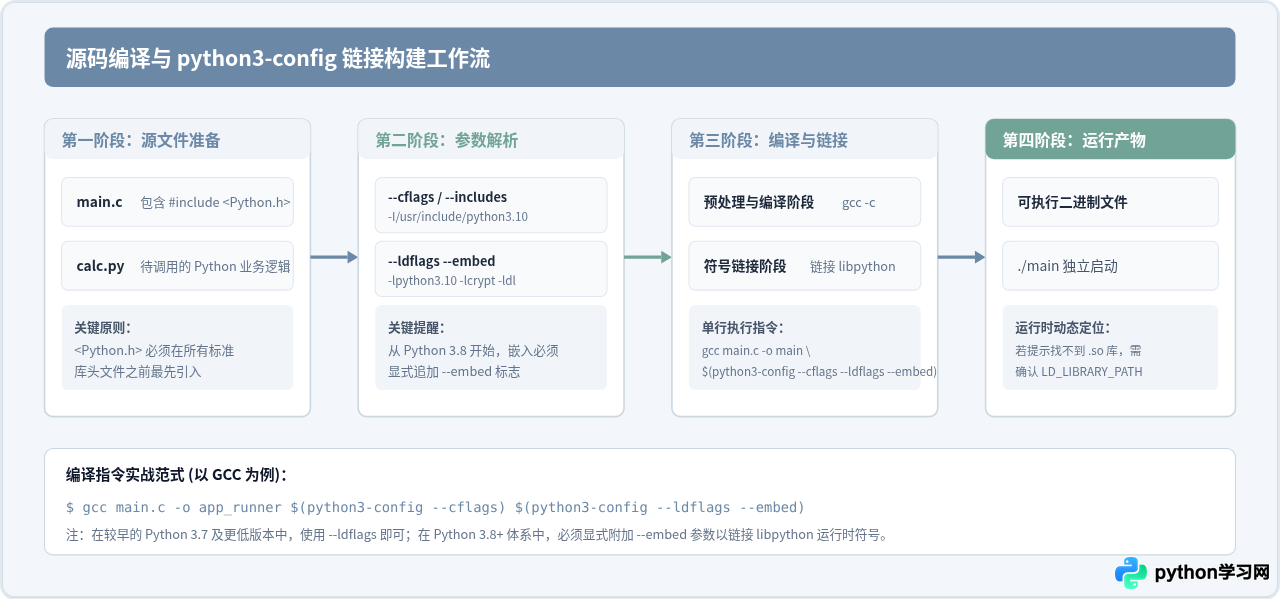Screen dimensions: 1280x600
Task: Click the note line beginning with 注：
Action: 477,534
